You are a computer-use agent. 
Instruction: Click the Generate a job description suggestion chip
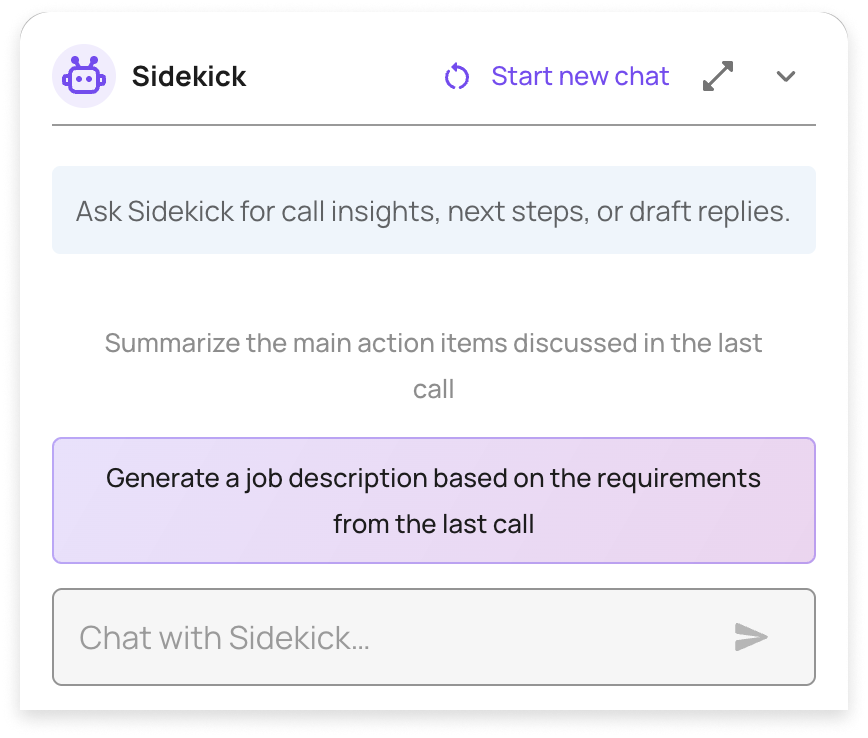[433, 500]
